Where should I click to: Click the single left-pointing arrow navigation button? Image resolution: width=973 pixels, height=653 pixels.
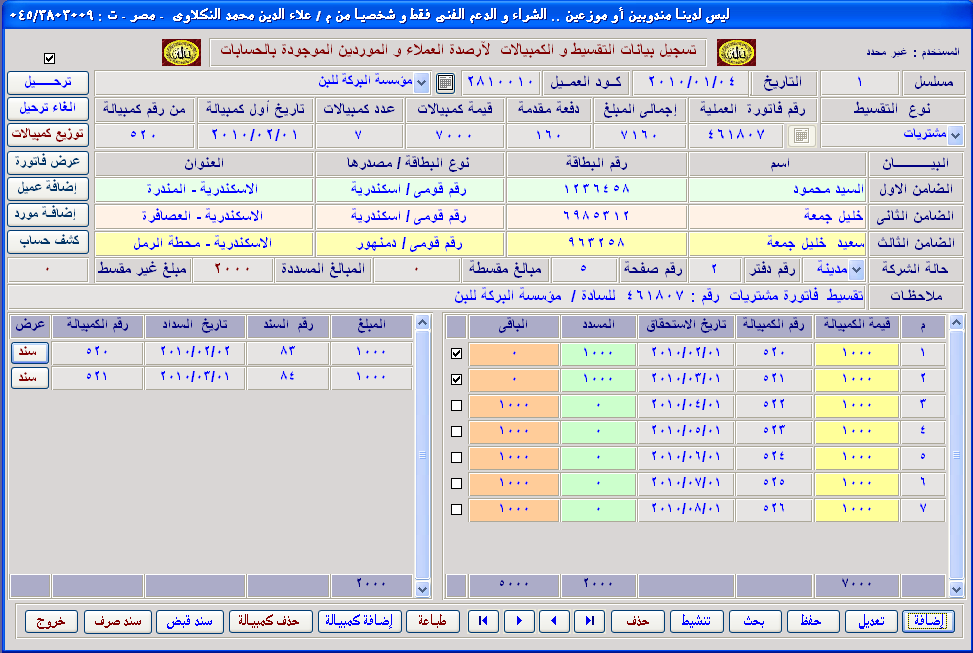(555, 621)
